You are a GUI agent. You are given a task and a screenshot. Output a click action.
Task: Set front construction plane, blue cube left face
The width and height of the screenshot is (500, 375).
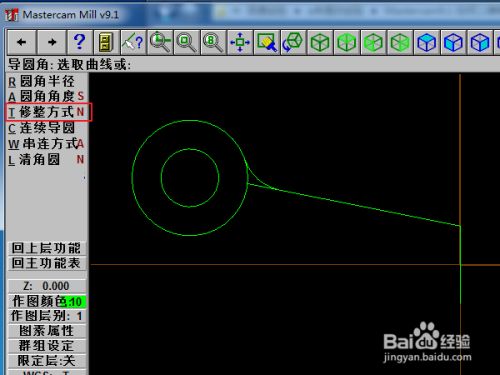click(x=453, y=42)
